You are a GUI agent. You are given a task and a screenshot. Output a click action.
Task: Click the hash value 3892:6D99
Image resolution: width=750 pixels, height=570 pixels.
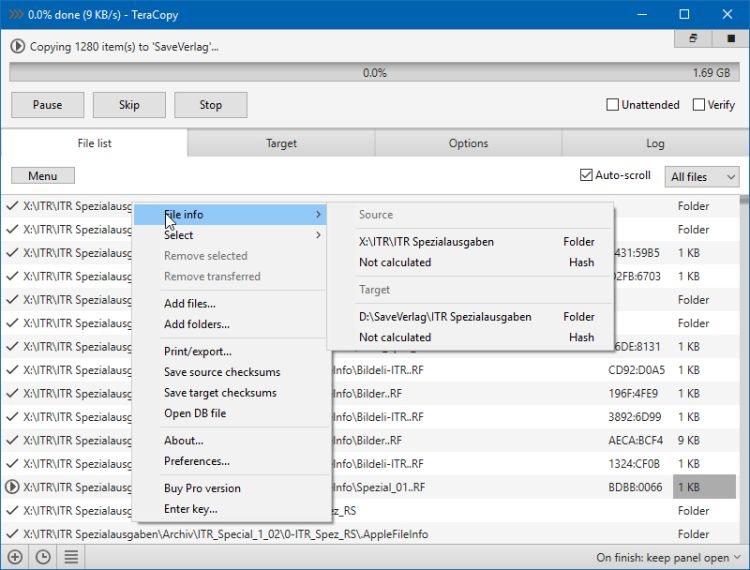pos(634,417)
